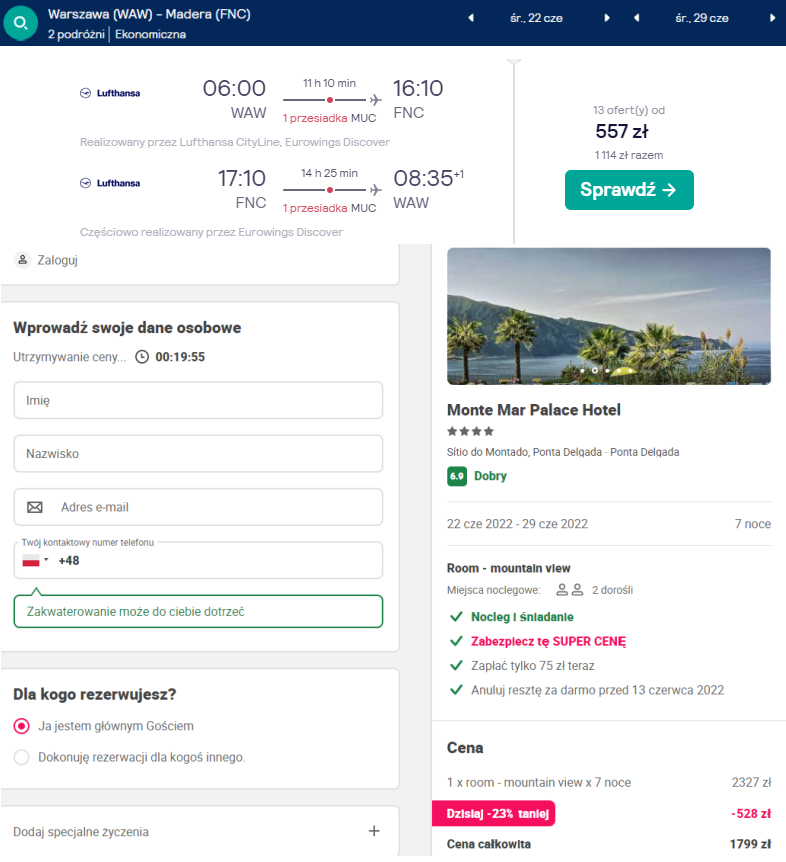Open the "Zaloguj" login link
This screenshot has height=862, width=786.
[57, 260]
